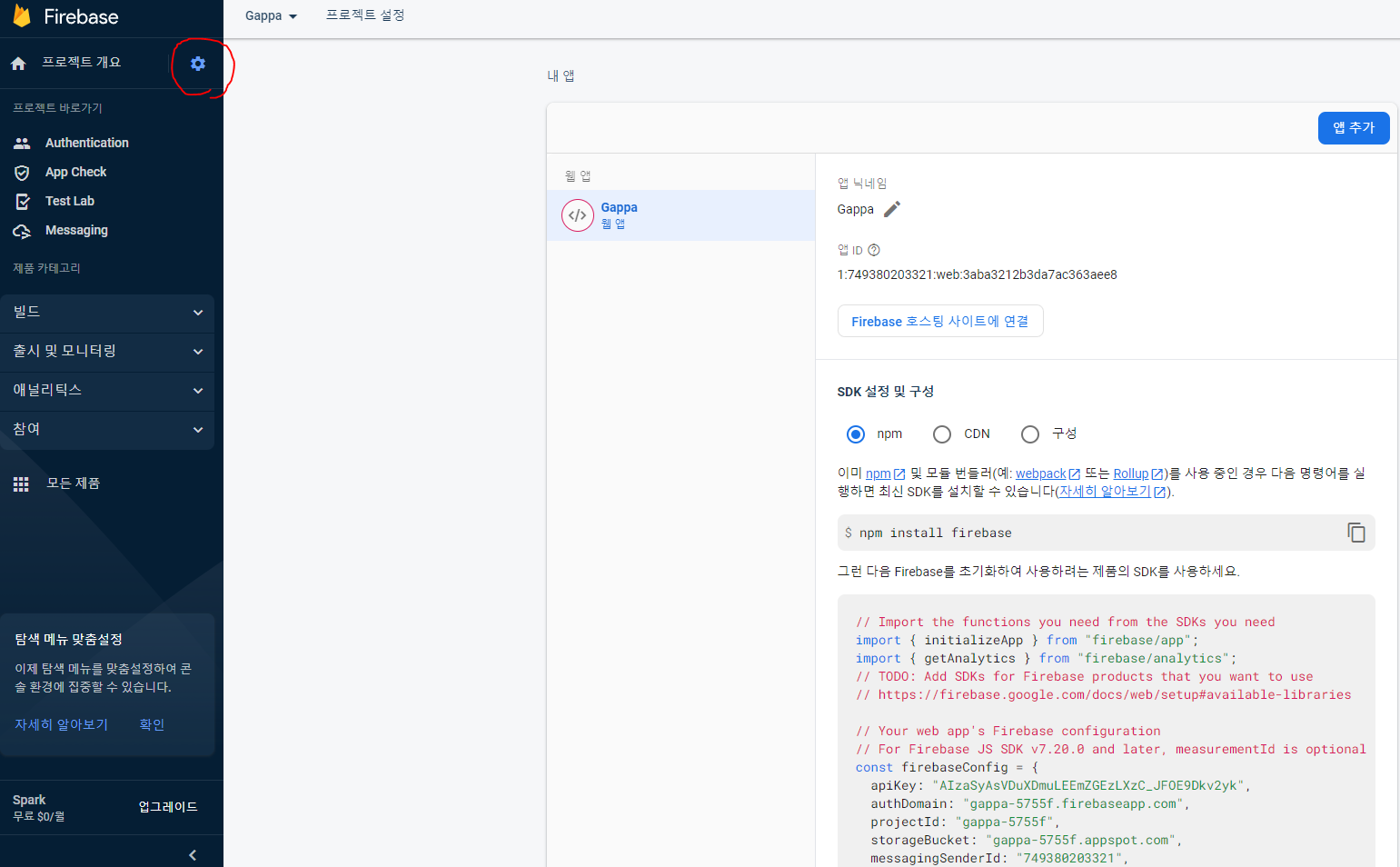Open Test Lab in the sidebar

70,201
